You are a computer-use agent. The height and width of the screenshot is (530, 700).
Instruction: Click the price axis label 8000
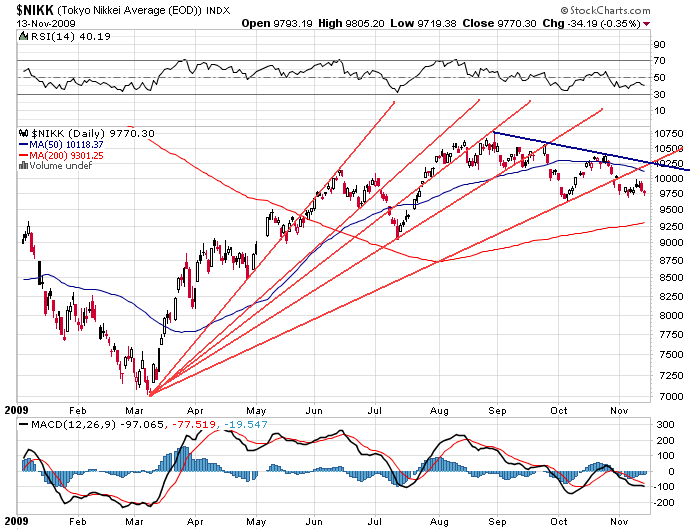click(671, 315)
